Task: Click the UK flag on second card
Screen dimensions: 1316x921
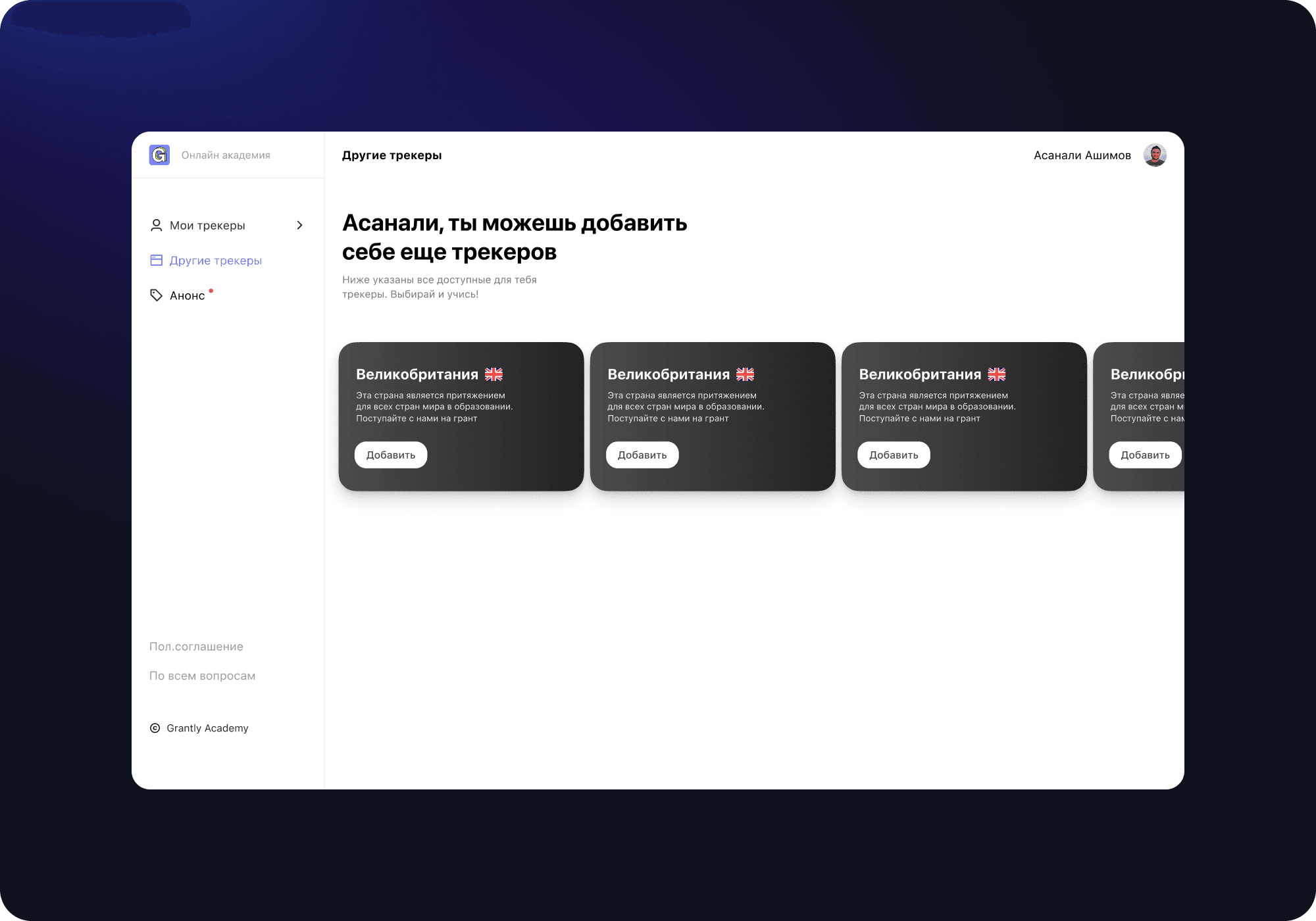Action: click(745, 374)
